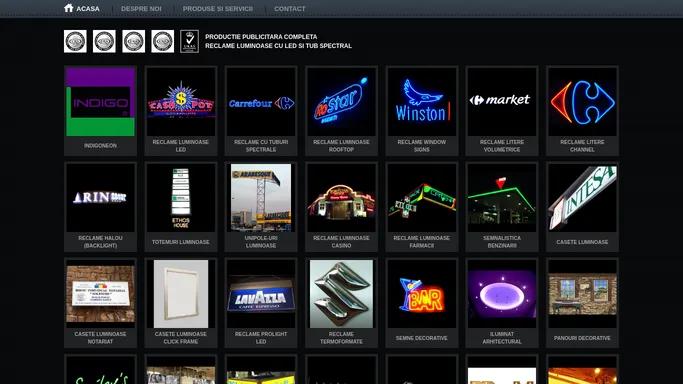Image resolution: width=683 pixels, height=384 pixels.
Task: Click RECLAME LUMINOASE CASINO link
Action: 342,242
